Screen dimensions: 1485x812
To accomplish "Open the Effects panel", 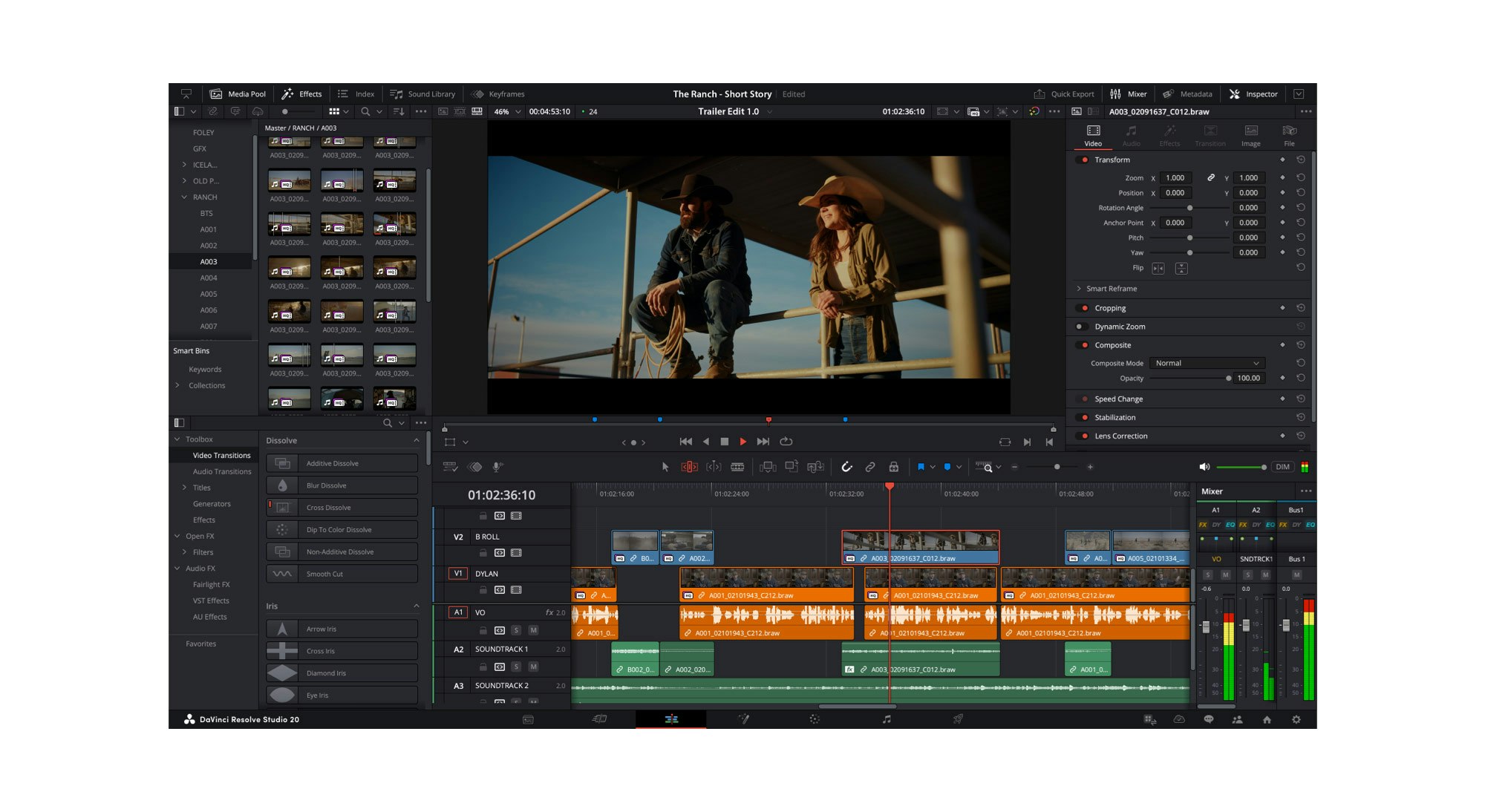I will [301, 94].
